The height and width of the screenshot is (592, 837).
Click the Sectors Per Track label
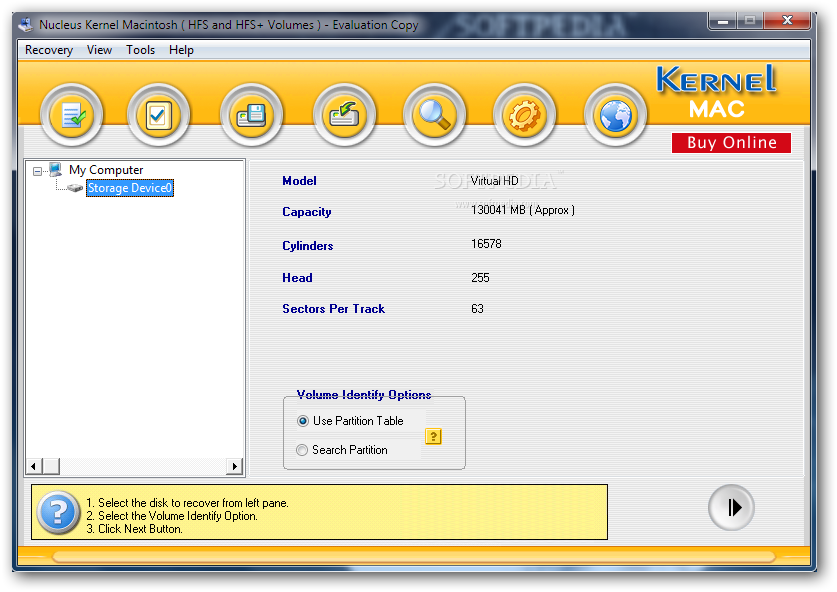coord(334,309)
